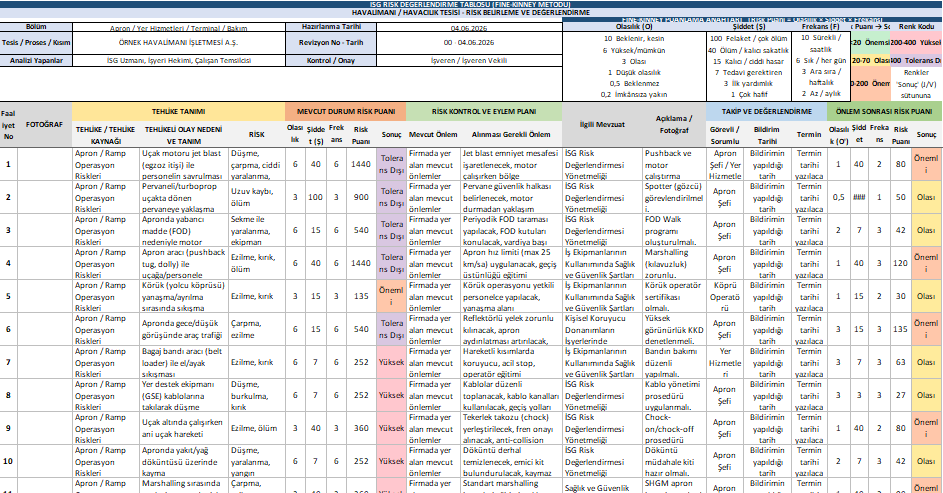Select the '0,5' probability cell in row 2
Viewport: 943px width, 493px height.
point(839,197)
